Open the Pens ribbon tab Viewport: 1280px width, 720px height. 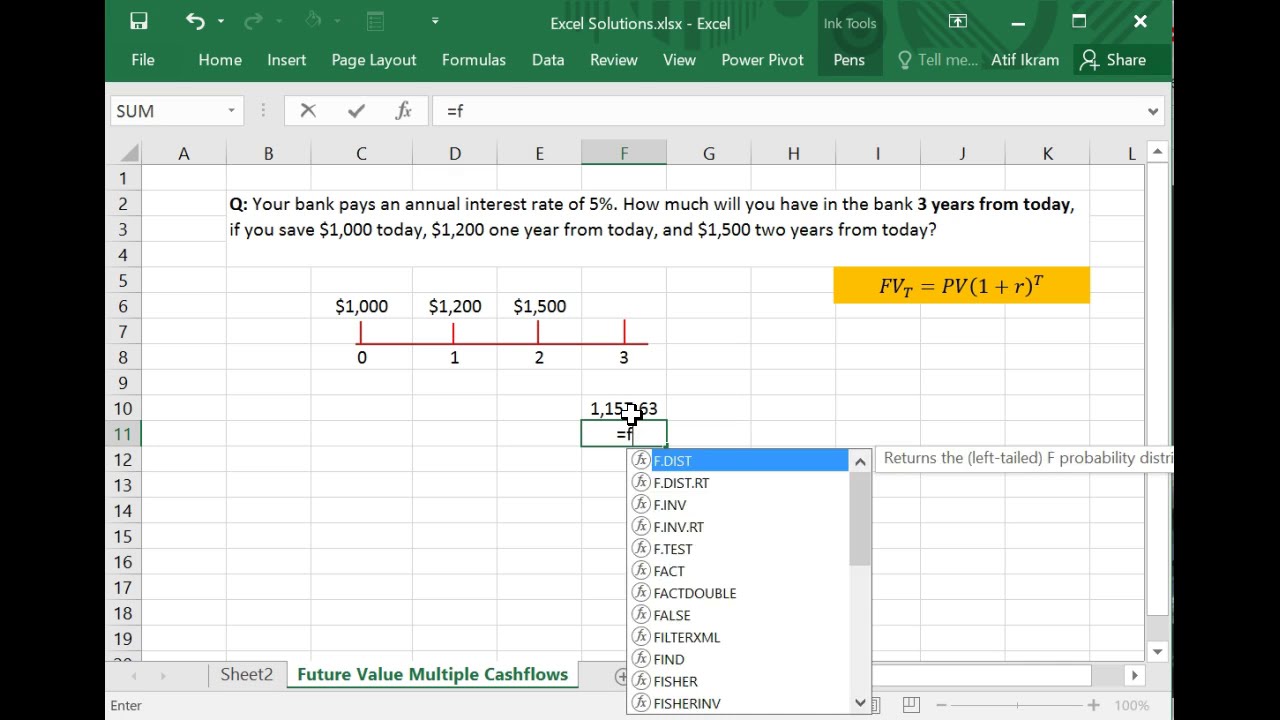[849, 60]
